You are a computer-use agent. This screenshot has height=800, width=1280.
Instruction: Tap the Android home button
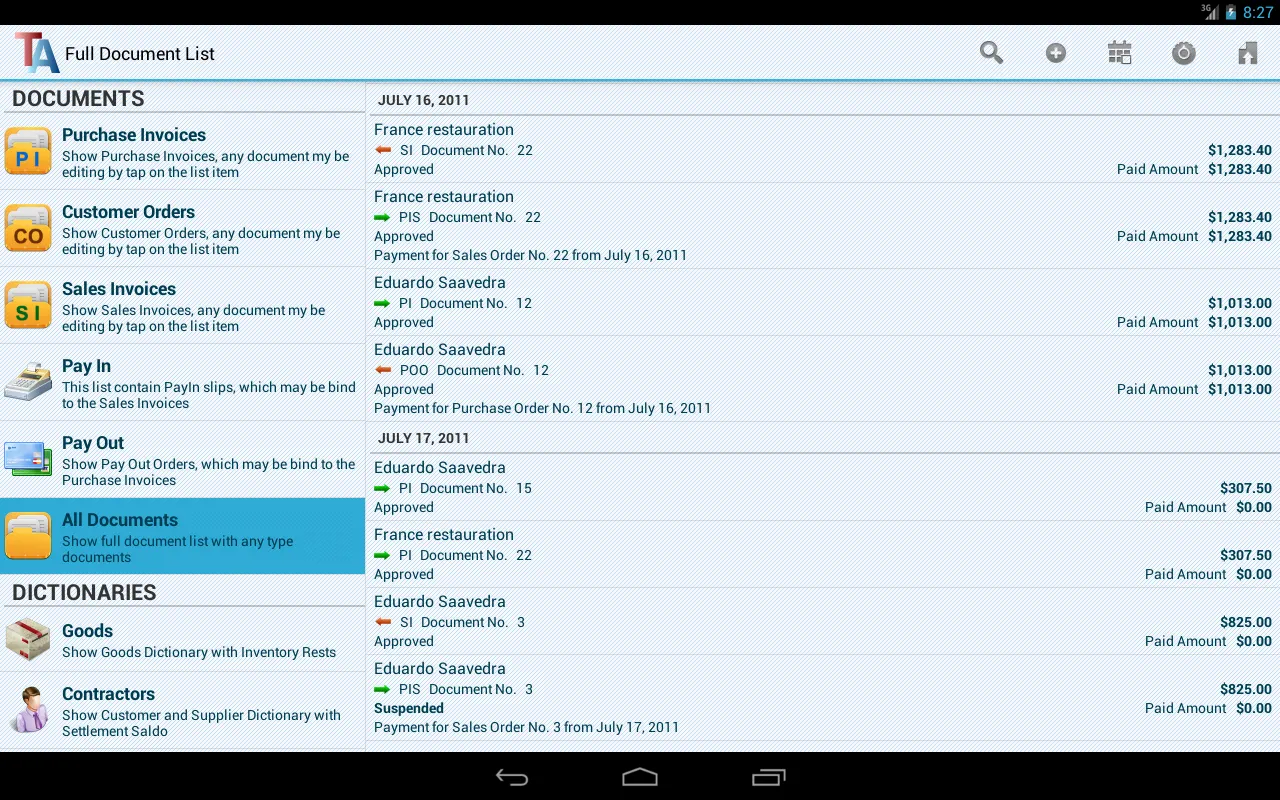point(639,776)
